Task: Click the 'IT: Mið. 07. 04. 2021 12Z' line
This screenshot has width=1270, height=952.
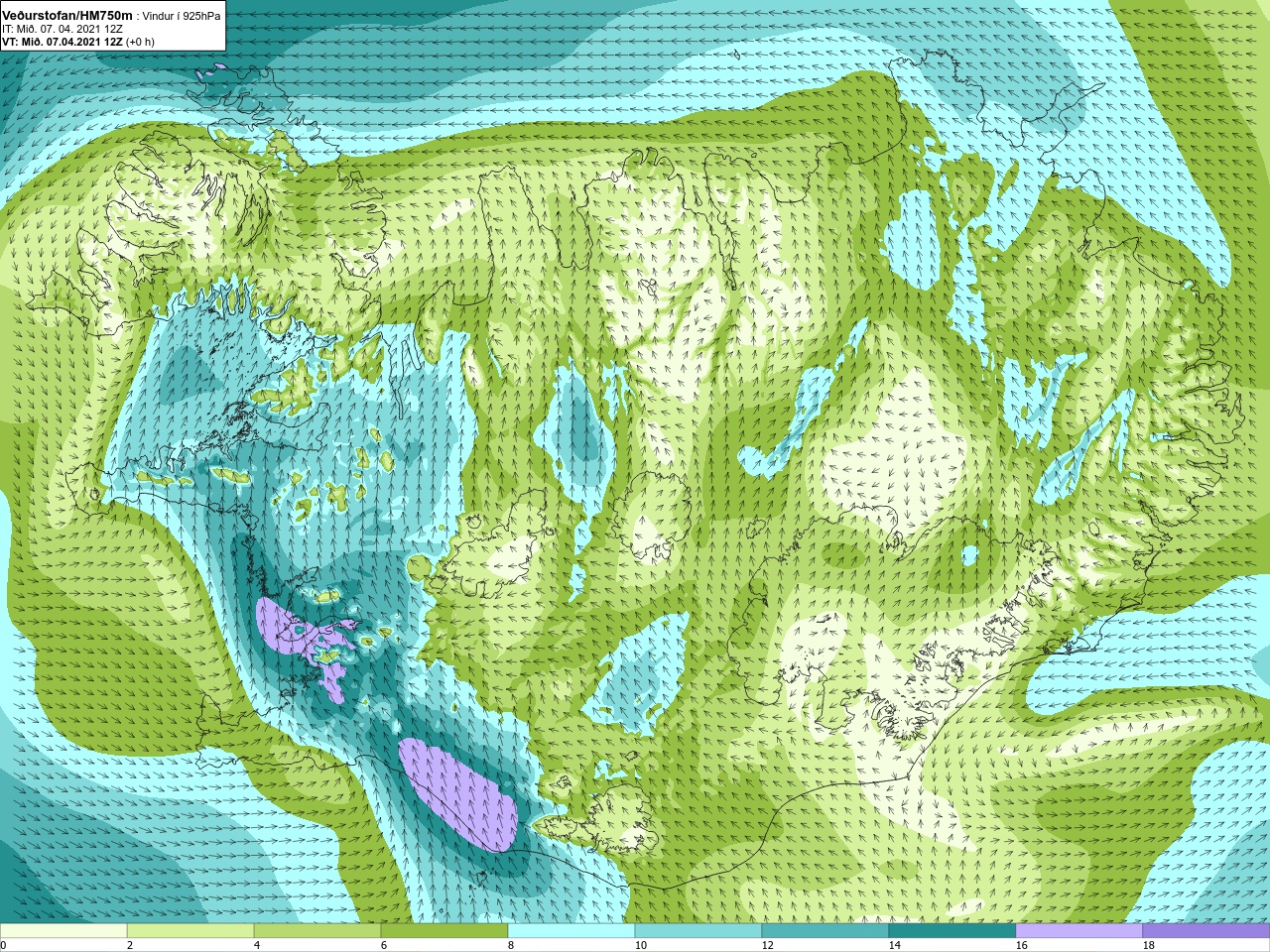Action: pyautogui.click(x=62, y=29)
